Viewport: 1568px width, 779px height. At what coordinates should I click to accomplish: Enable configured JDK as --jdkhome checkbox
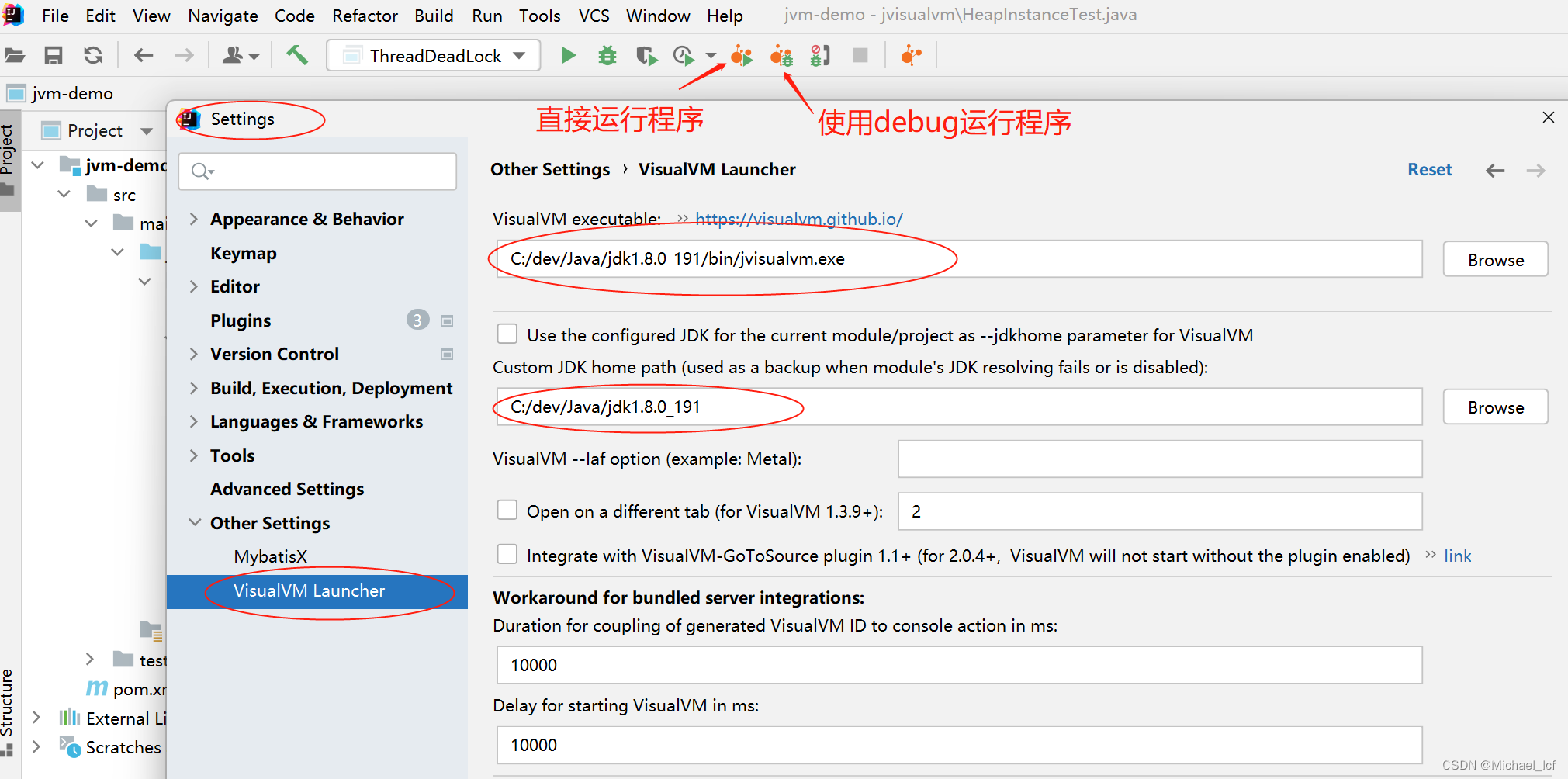507,334
